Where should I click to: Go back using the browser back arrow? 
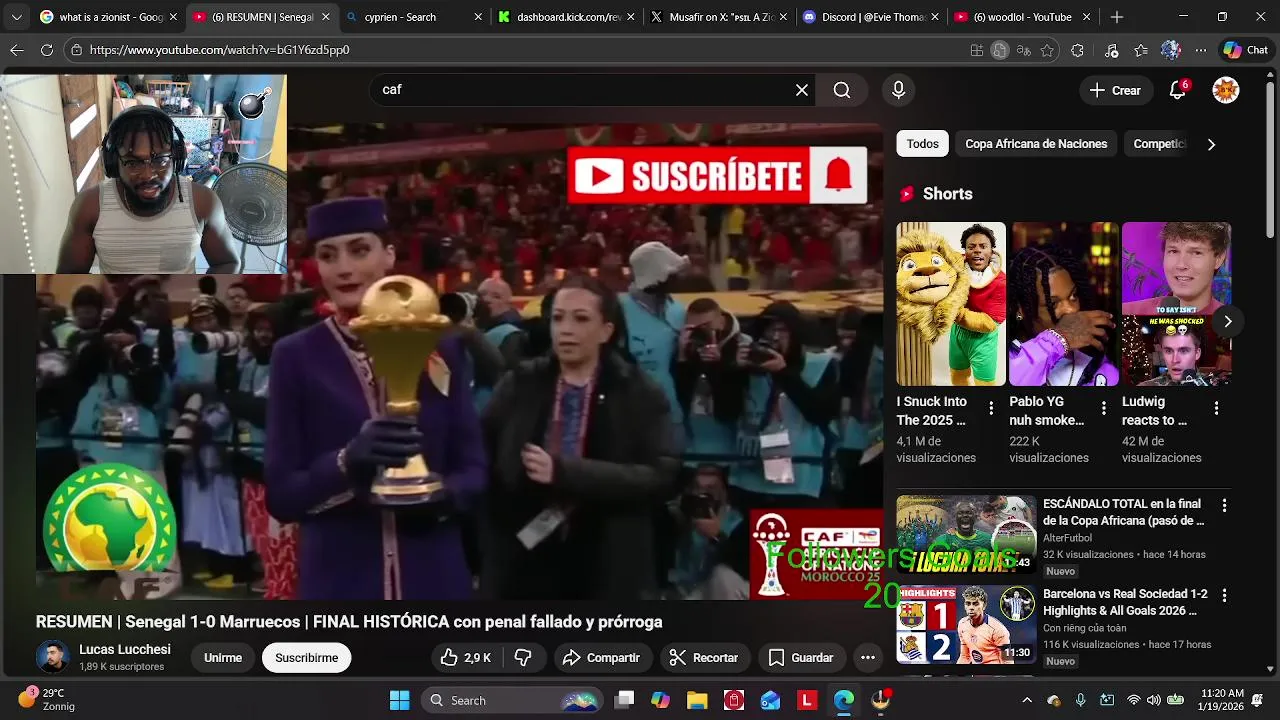(x=17, y=50)
